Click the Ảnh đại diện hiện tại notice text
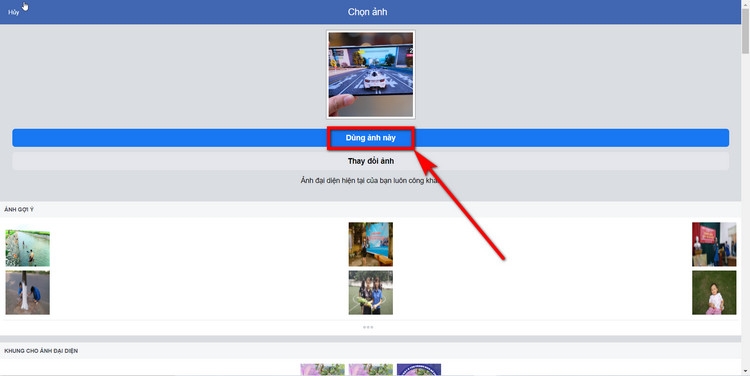 point(371,180)
